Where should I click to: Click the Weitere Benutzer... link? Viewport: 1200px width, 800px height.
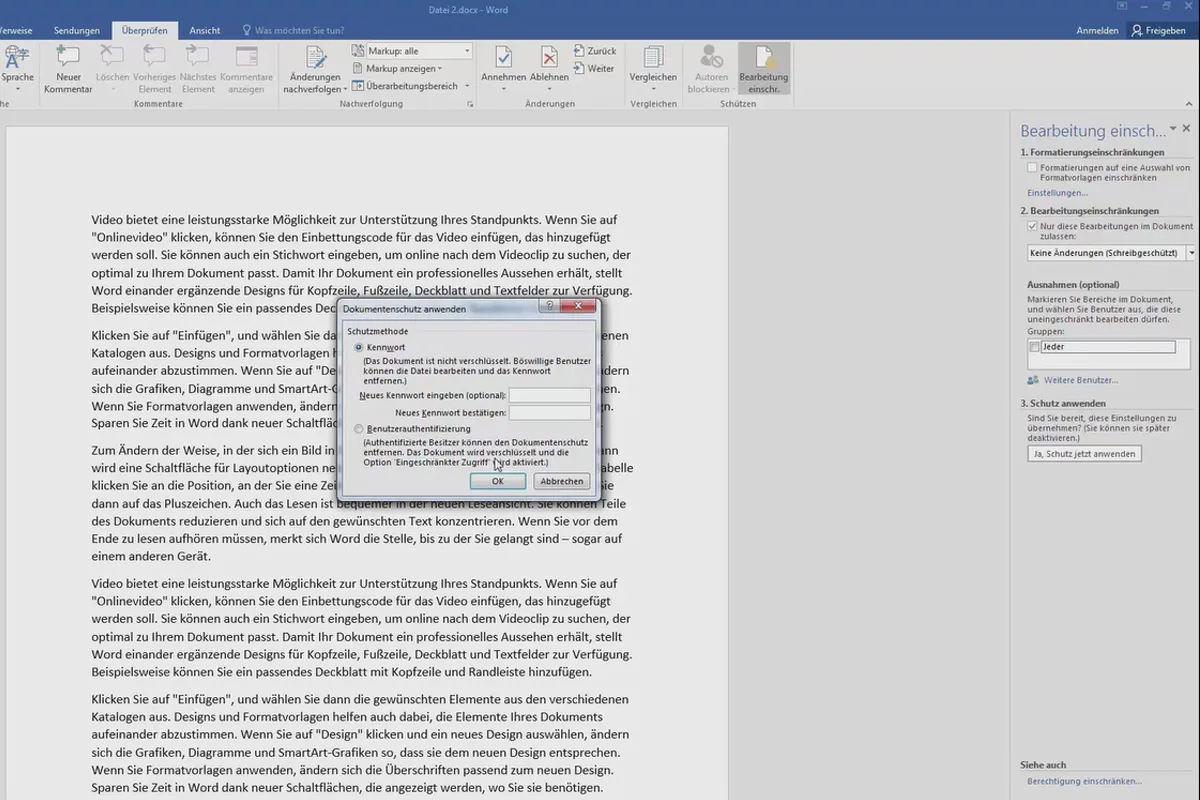[1081, 380]
